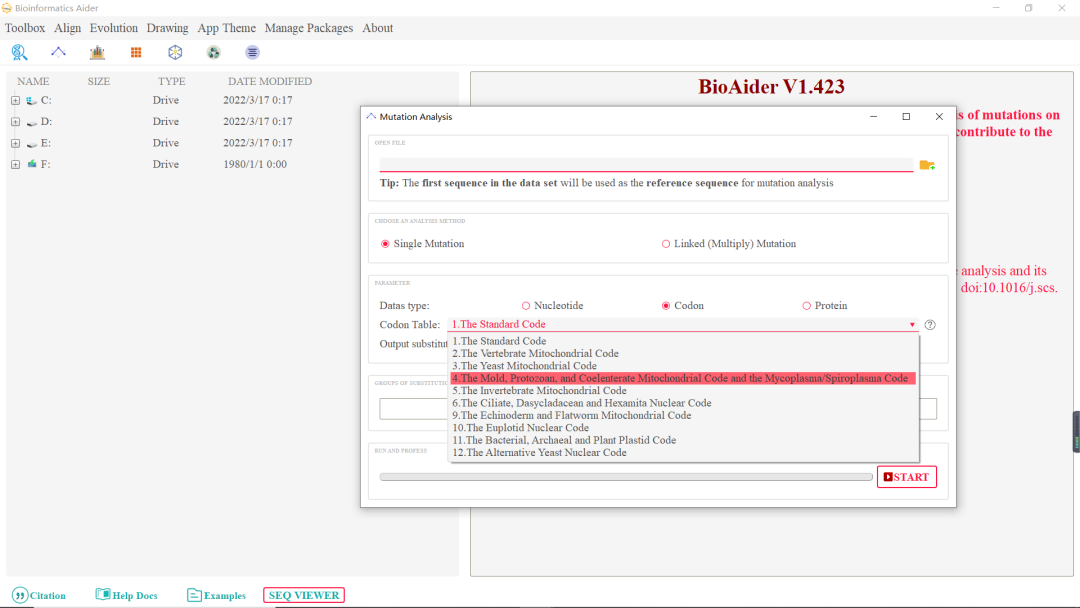Viewport: 1080px width, 608px height.
Task: Select Linked (Multiply) Mutation radio button
Action: [x=665, y=244]
